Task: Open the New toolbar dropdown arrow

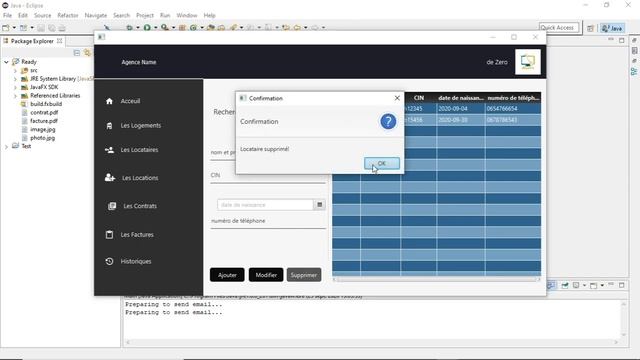Action: point(14,28)
